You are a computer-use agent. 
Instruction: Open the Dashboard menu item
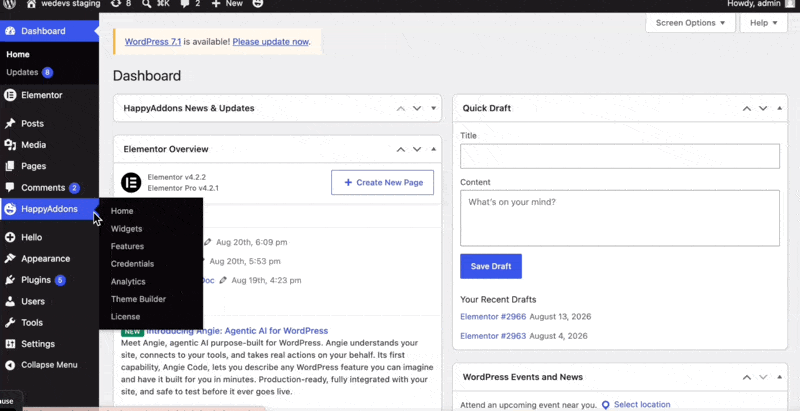coord(49,31)
